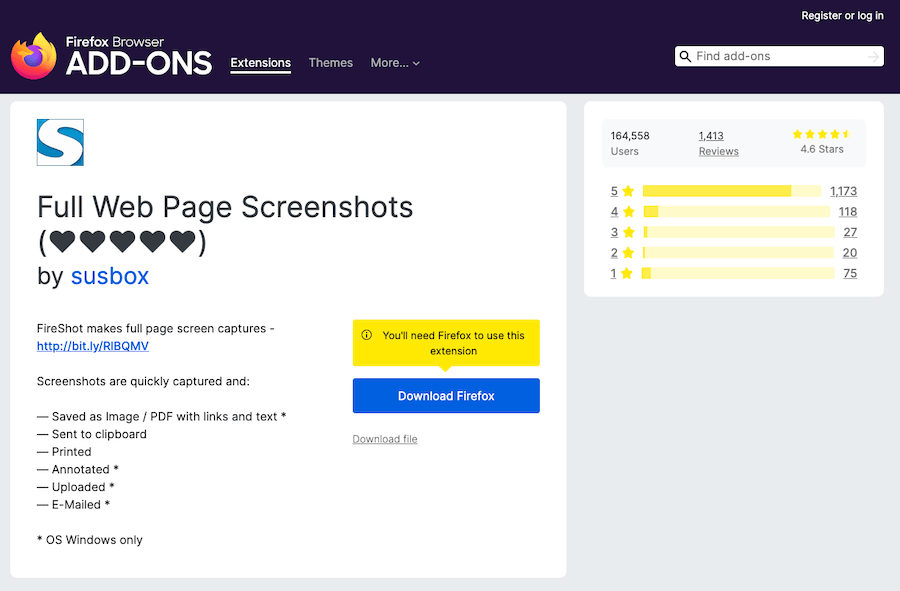Click the Full Web Page Screenshots title
Image resolution: width=900 pixels, height=591 pixels.
tap(225, 224)
